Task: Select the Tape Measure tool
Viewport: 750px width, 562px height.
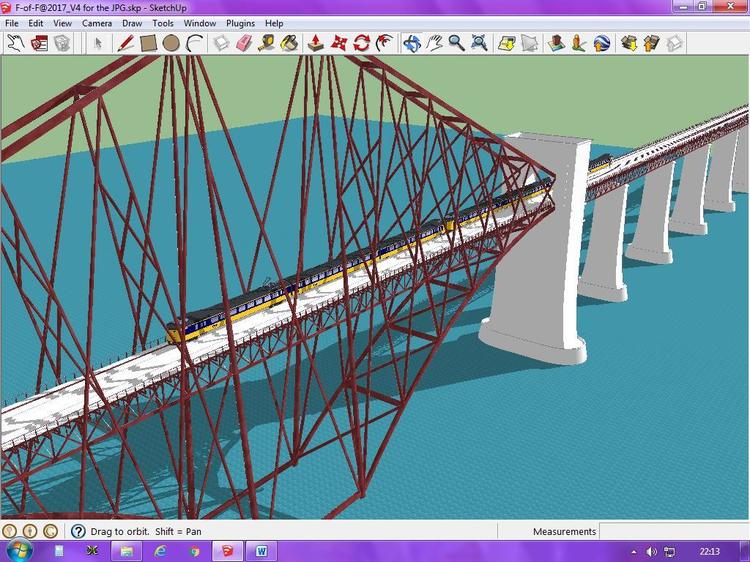Action: (266, 43)
